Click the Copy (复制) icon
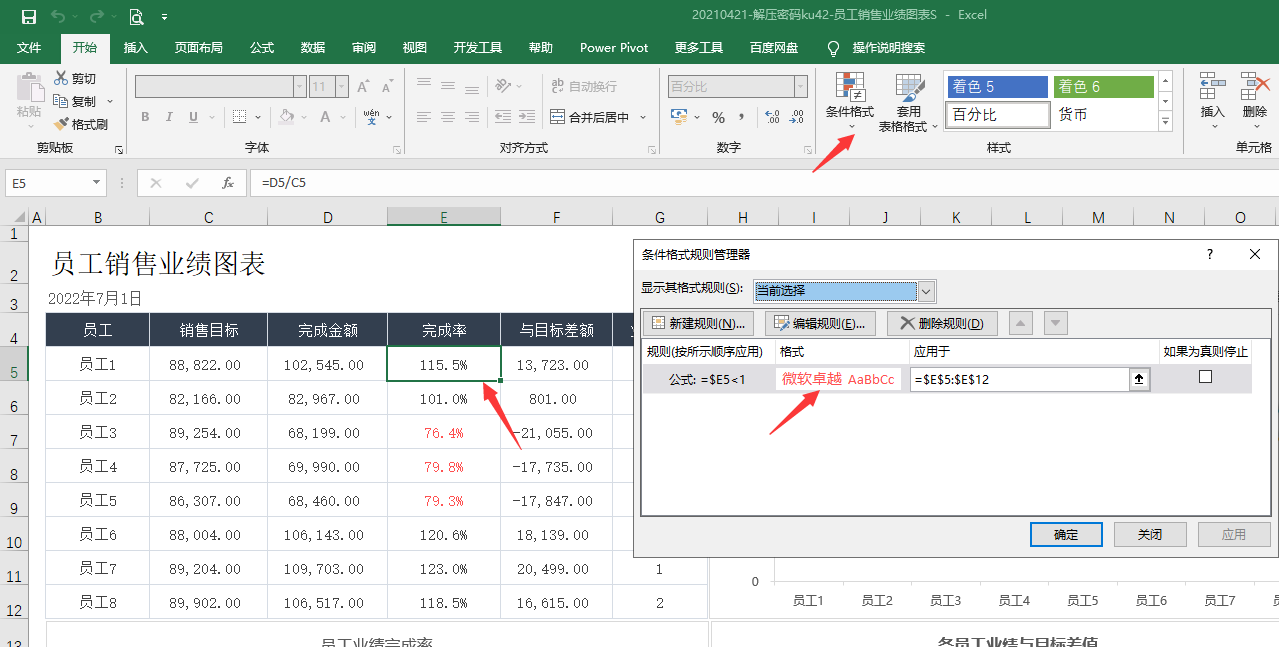 (x=61, y=101)
